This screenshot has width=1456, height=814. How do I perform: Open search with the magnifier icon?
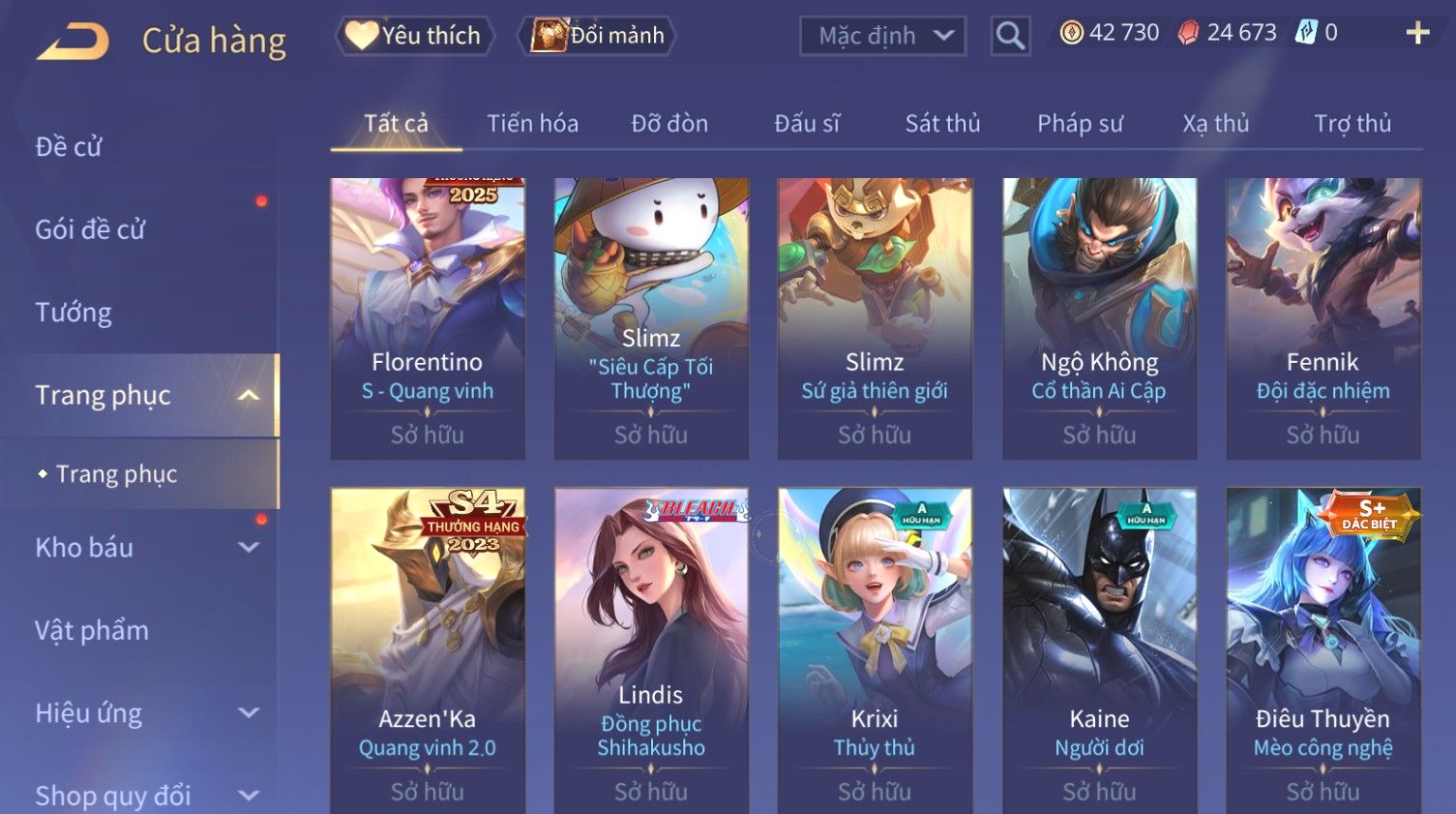(x=1010, y=37)
